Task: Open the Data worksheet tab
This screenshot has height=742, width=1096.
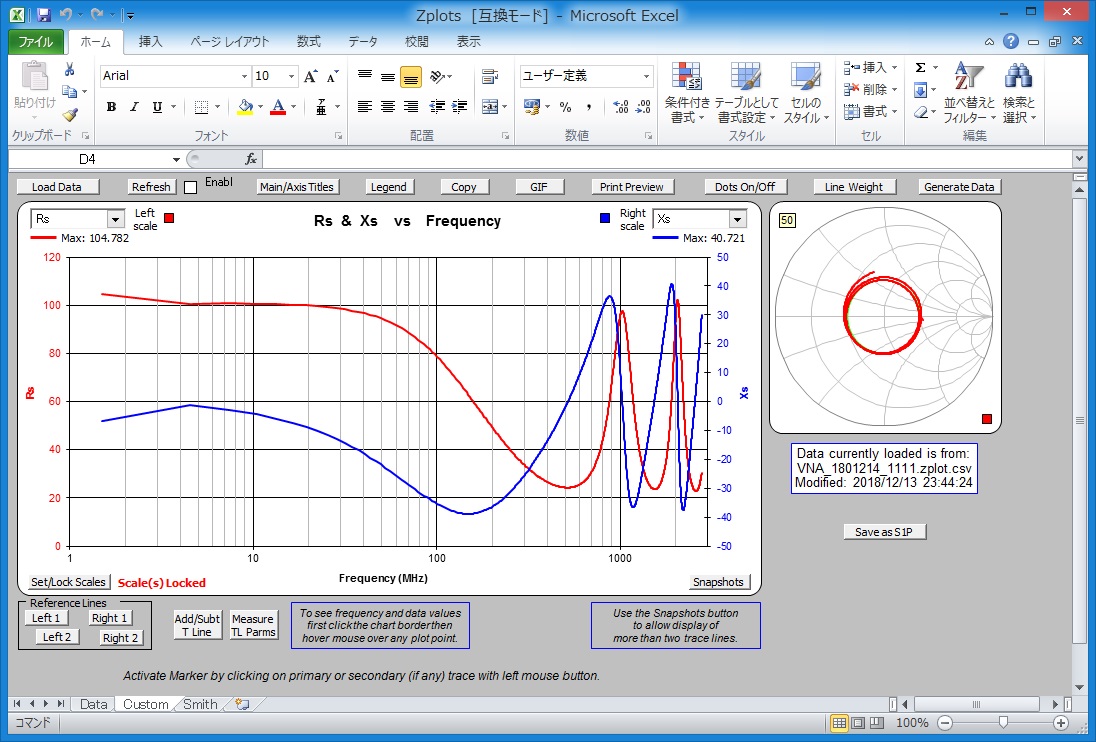Action: 93,704
